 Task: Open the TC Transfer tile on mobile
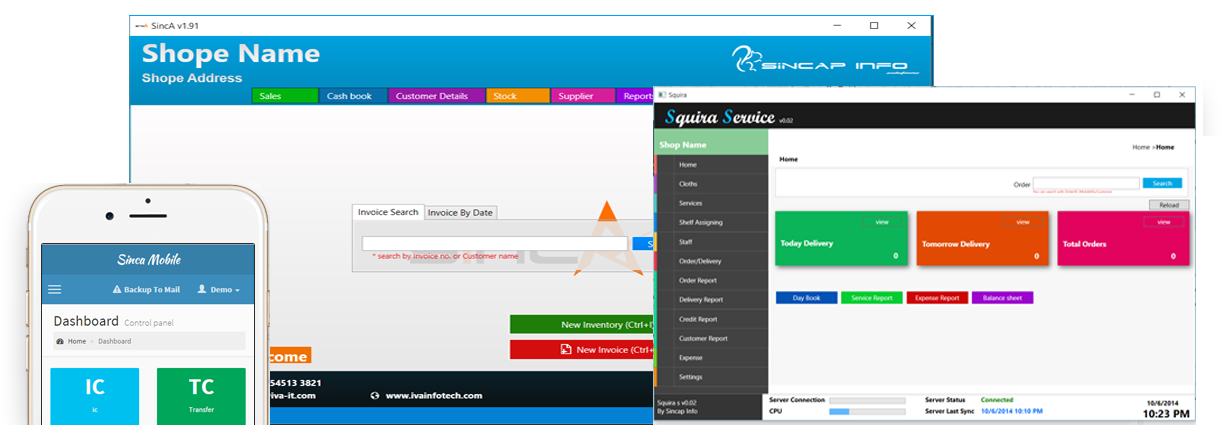201,395
